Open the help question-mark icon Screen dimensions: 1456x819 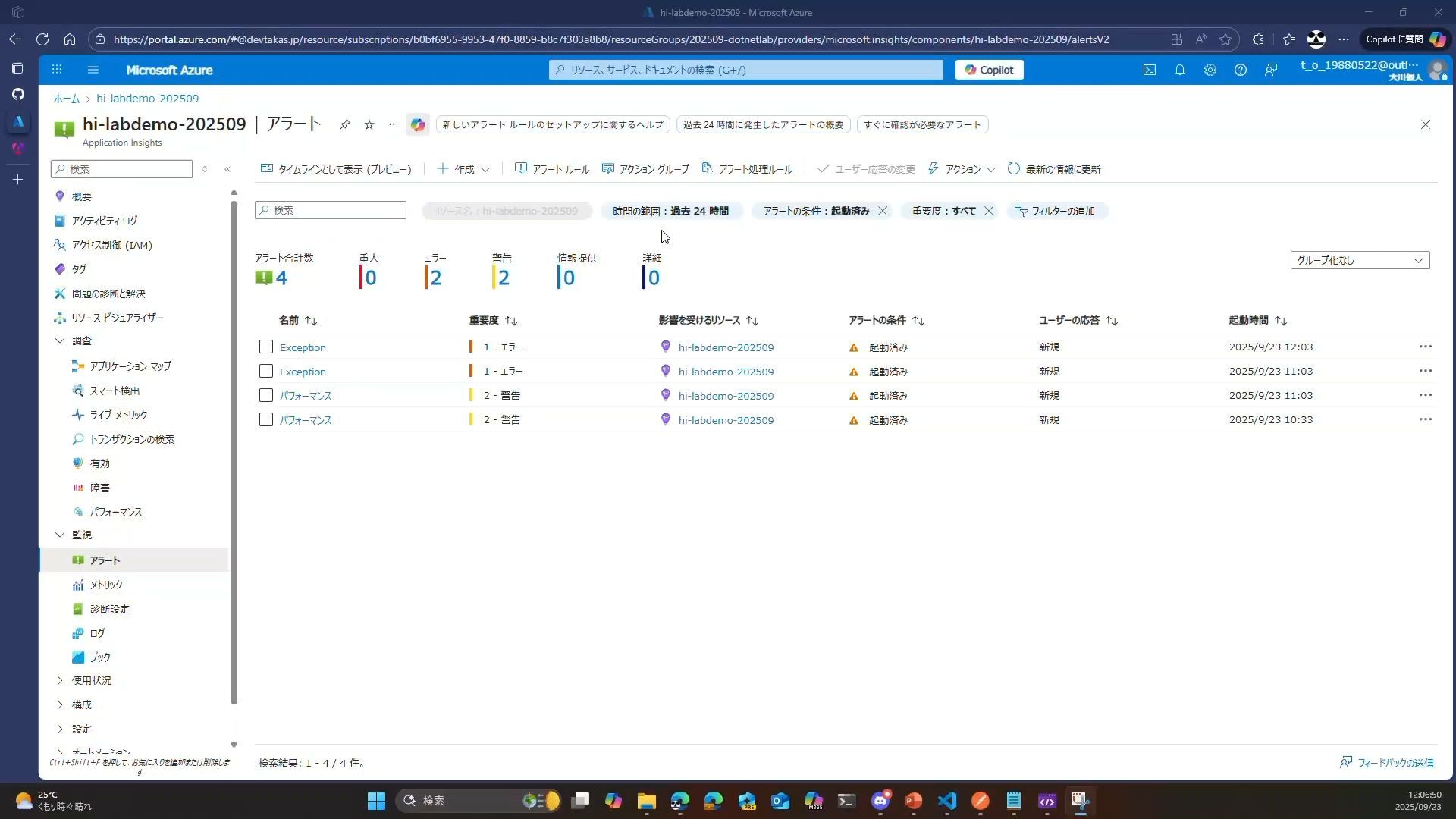(x=1241, y=70)
